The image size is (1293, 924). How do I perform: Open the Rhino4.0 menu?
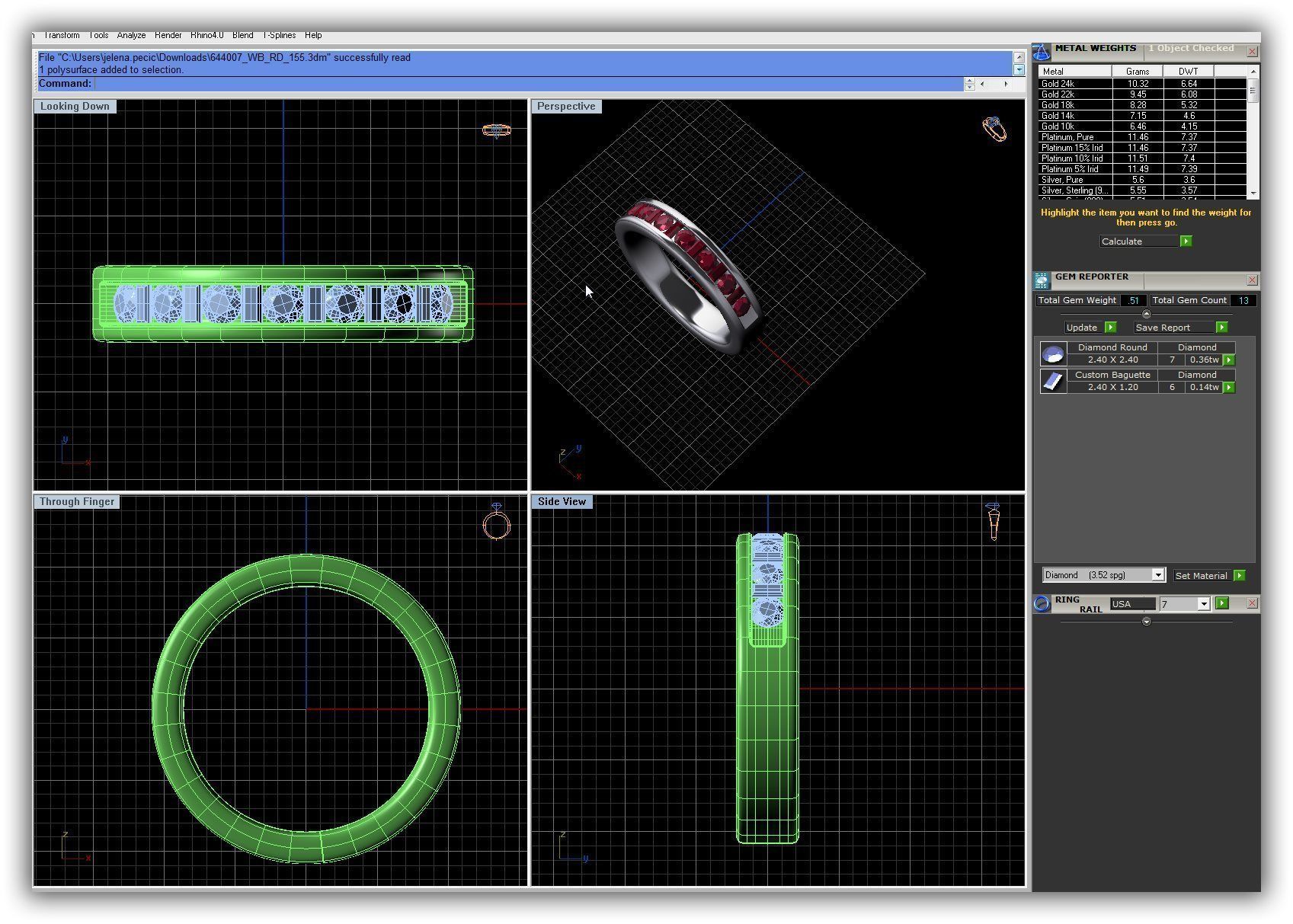207,35
